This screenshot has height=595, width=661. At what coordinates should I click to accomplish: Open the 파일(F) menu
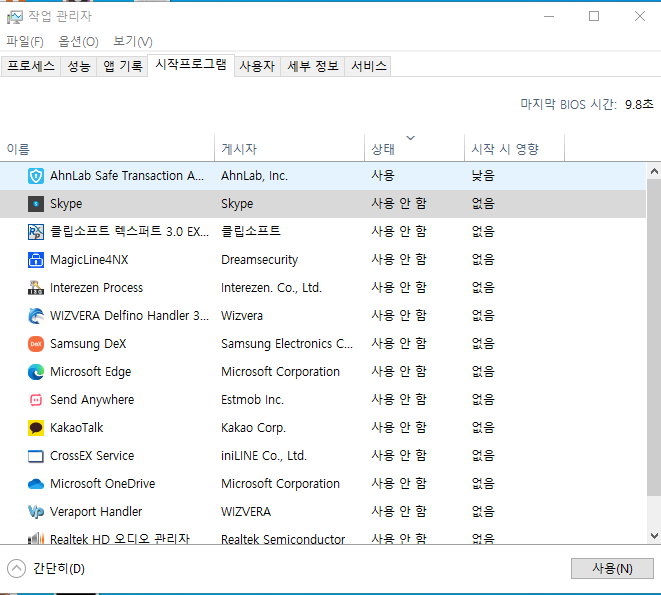pos(25,41)
